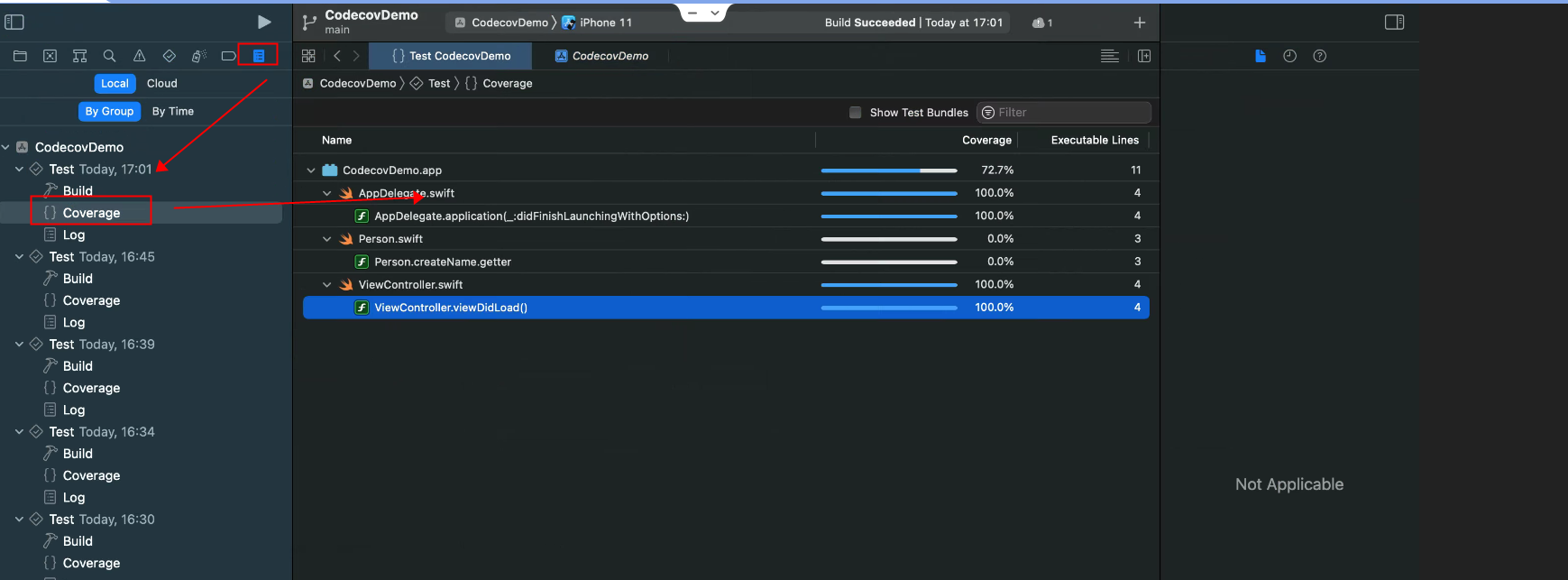The image size is (1568, 580).
Task: Toggle the right inspector panel icon
Action: pyautogui.click(x=1394, y=23)
